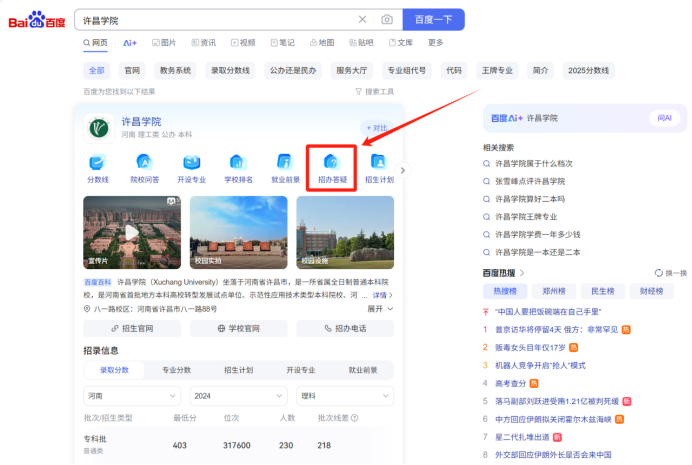Click the 问AI button
Screen dimensions: 692x465
tap(664, 118)
